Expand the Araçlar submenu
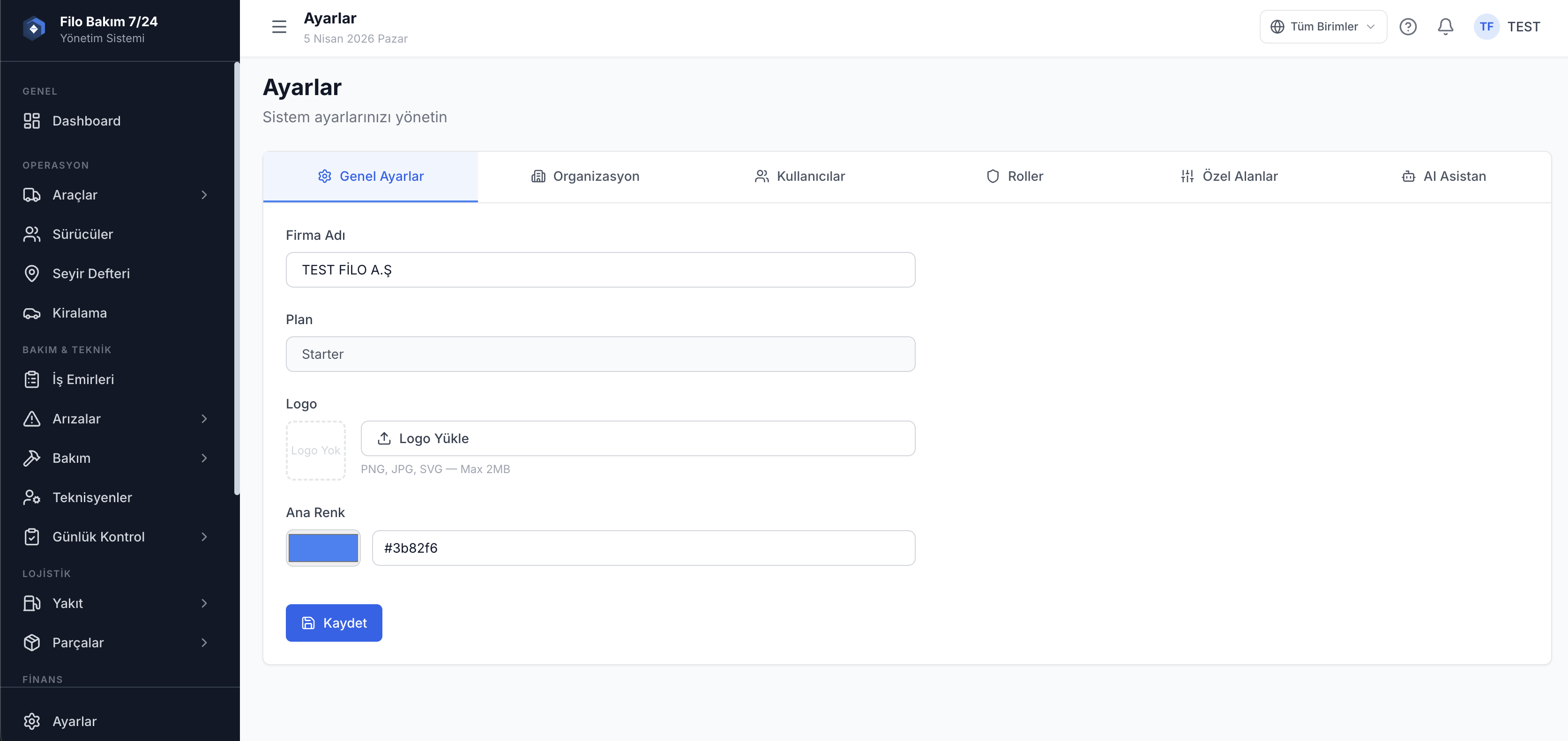The height and width of the screenshot is (741, 1568). click(x=204, y=195)
